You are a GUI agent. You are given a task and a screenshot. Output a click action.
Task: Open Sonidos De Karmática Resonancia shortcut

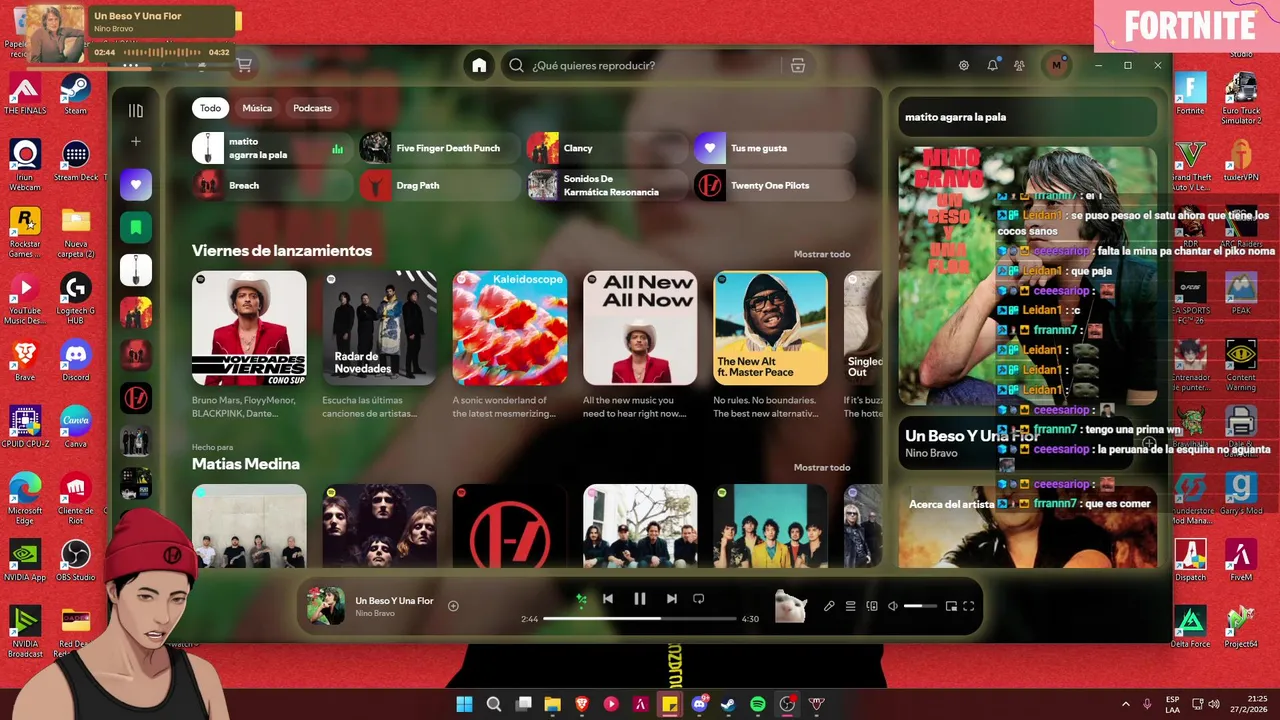pos(607,185)
